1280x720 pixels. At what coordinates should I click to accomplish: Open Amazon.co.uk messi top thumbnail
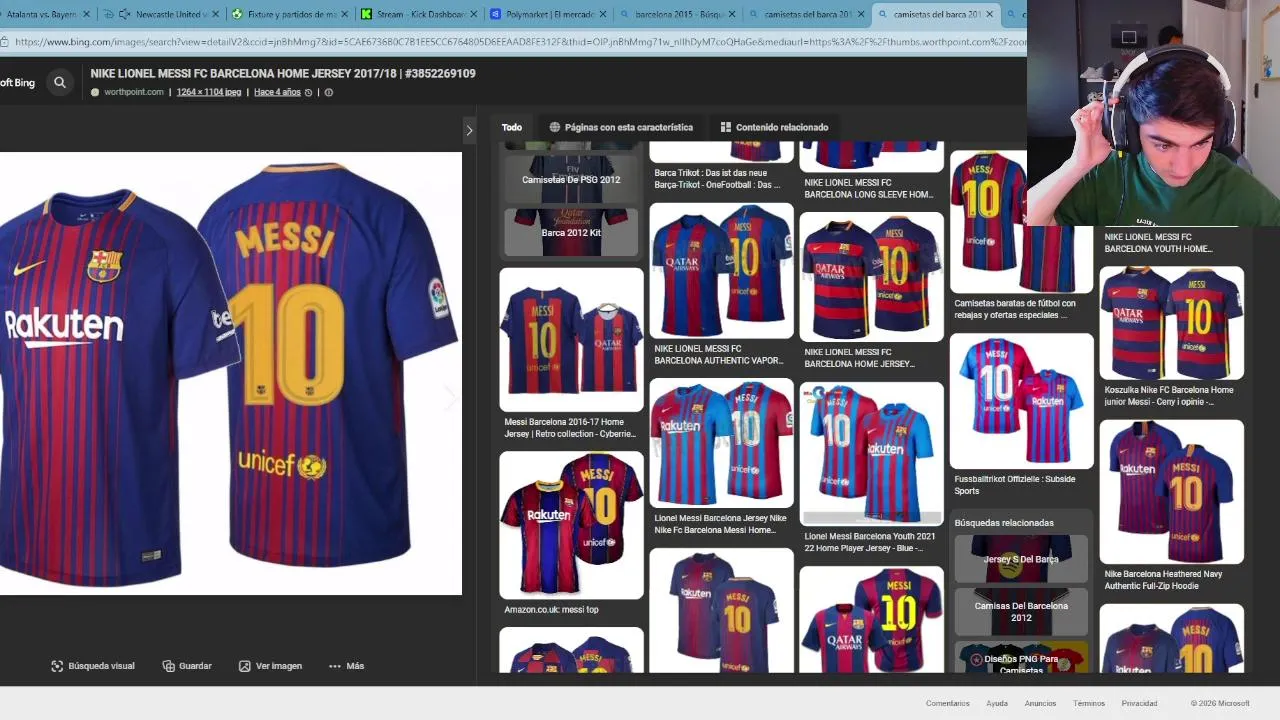(x=571, y=525)
